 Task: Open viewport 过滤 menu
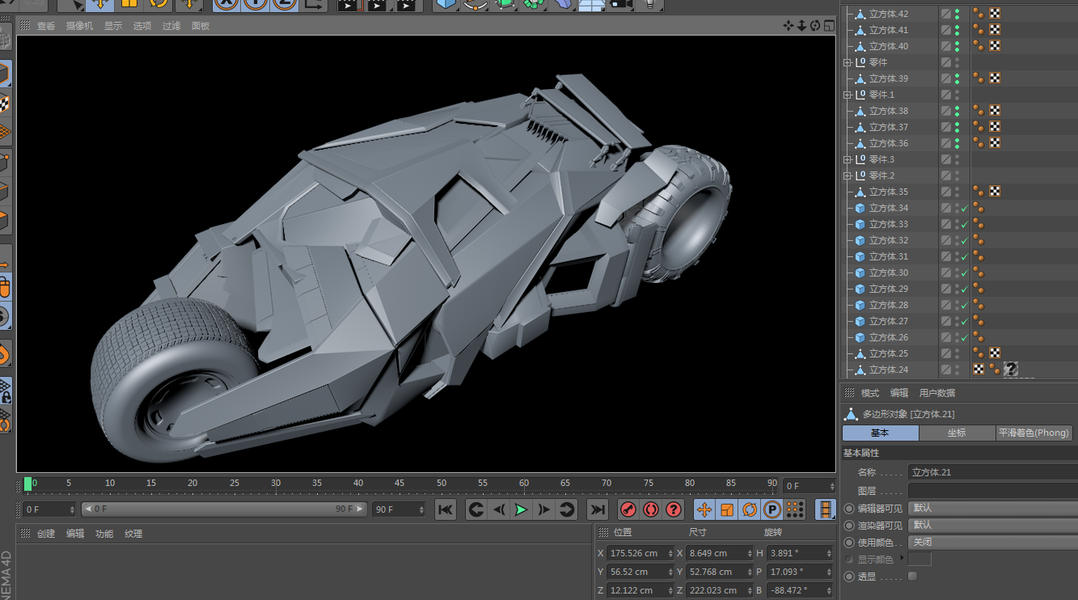(x=171, y=26)
